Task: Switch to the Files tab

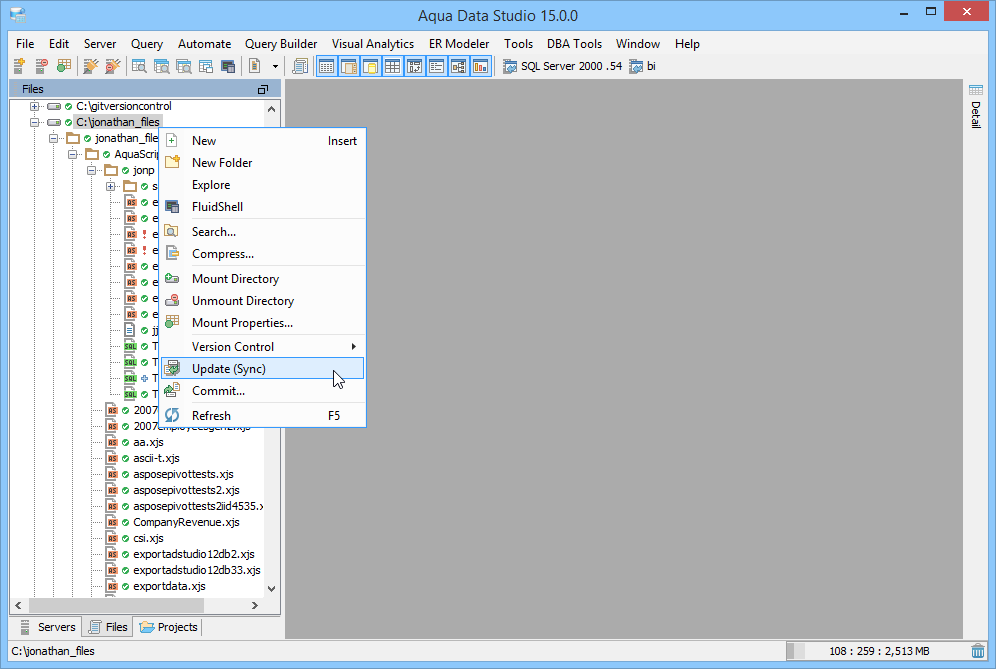Action: (x=108, y=627)
